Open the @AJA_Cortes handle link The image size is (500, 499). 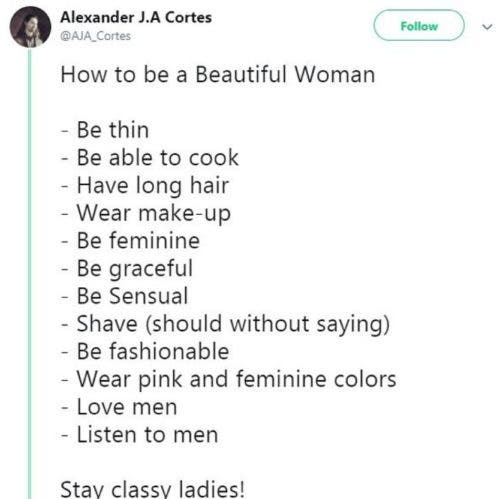click(x=95, y=36)
